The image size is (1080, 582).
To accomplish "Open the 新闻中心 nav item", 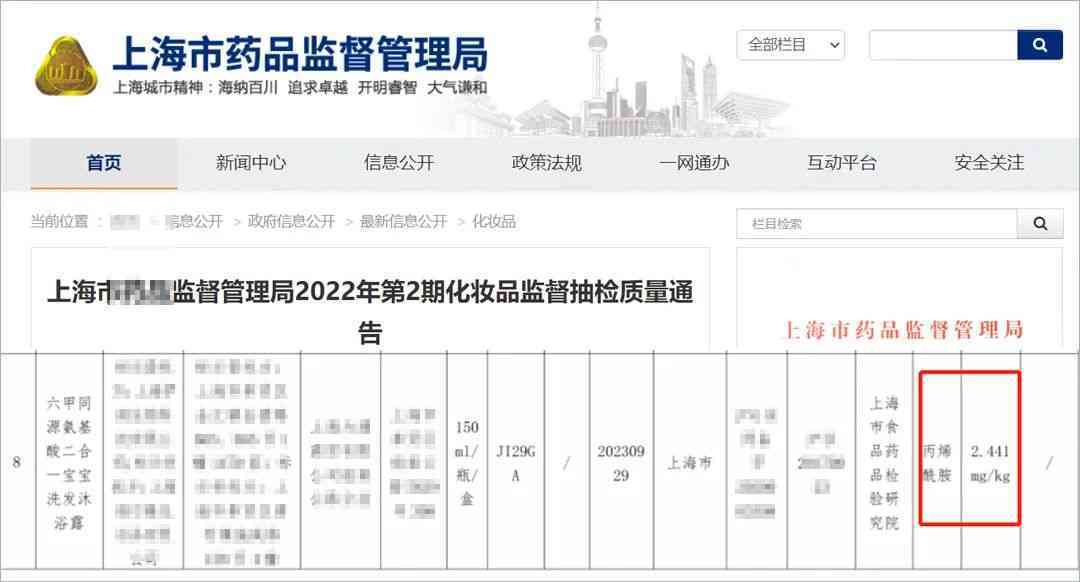I will pos(251,163).
